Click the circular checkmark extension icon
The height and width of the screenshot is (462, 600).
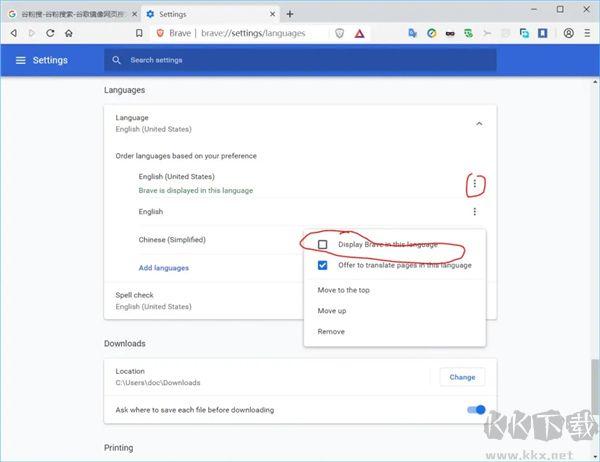(432, 33)
